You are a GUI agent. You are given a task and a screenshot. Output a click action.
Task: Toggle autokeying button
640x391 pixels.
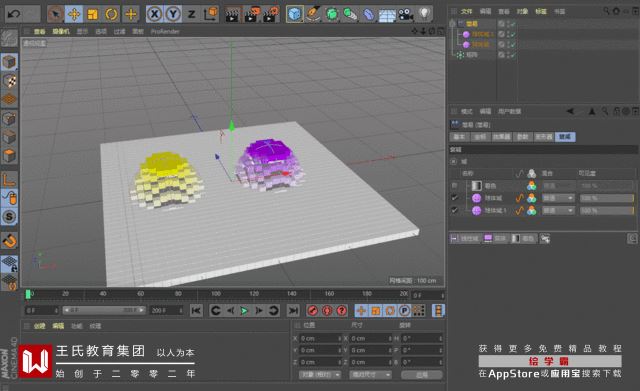(327, 311)
